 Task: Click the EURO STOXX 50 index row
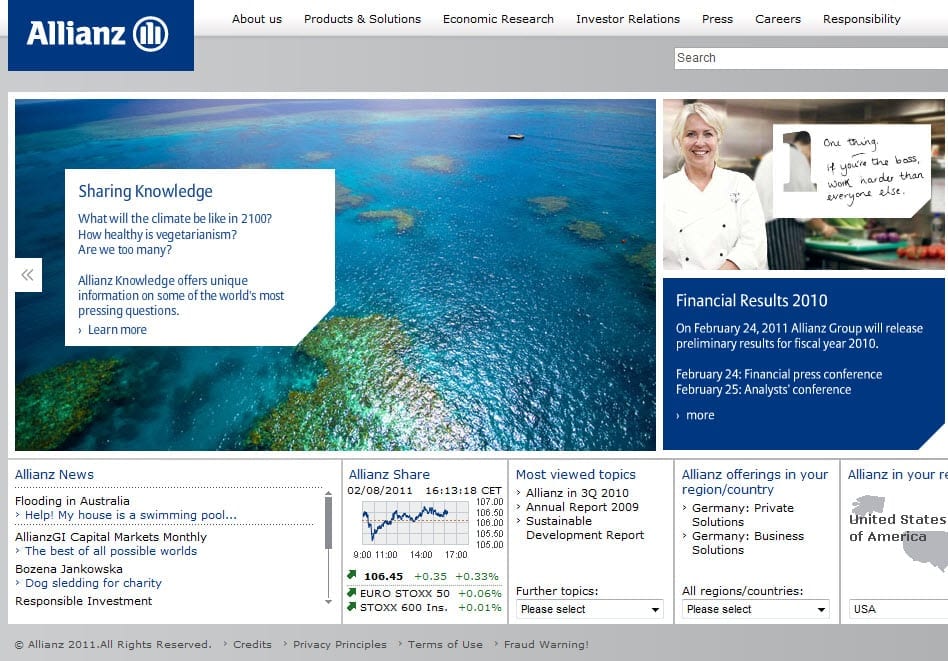coord(424,593)
